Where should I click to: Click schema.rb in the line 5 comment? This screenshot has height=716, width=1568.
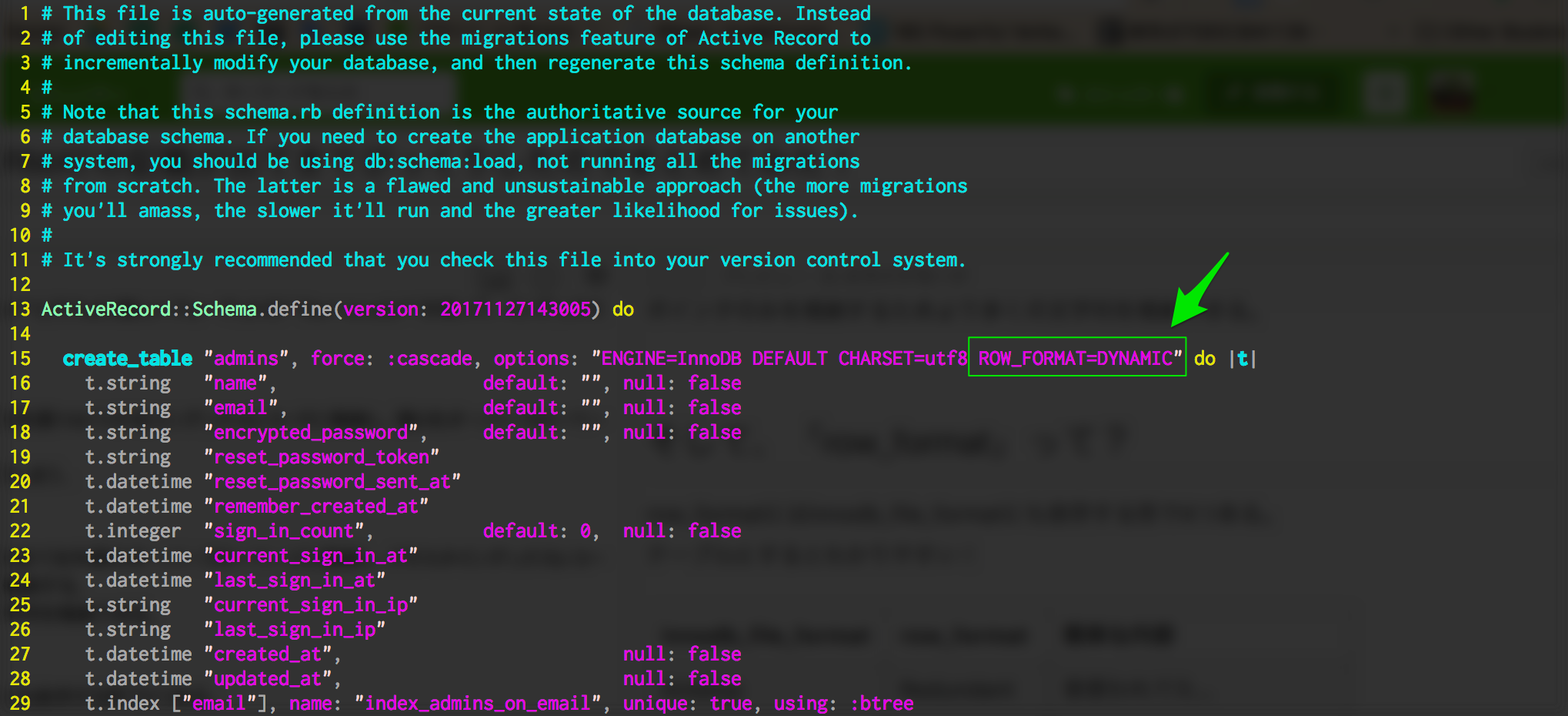[x=273, y=112]
